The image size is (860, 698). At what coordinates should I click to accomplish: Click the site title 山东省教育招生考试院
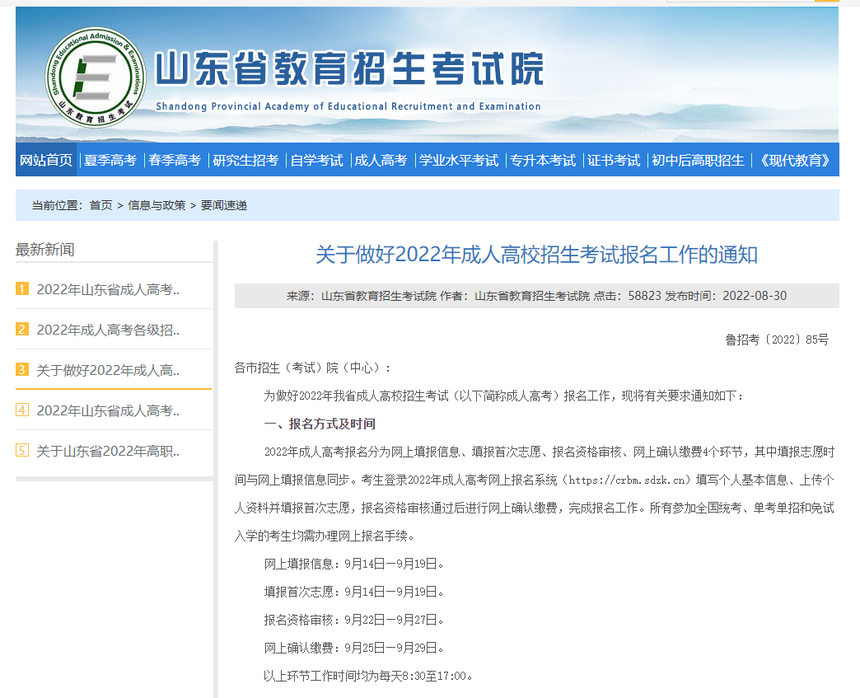tap(349, 69)
